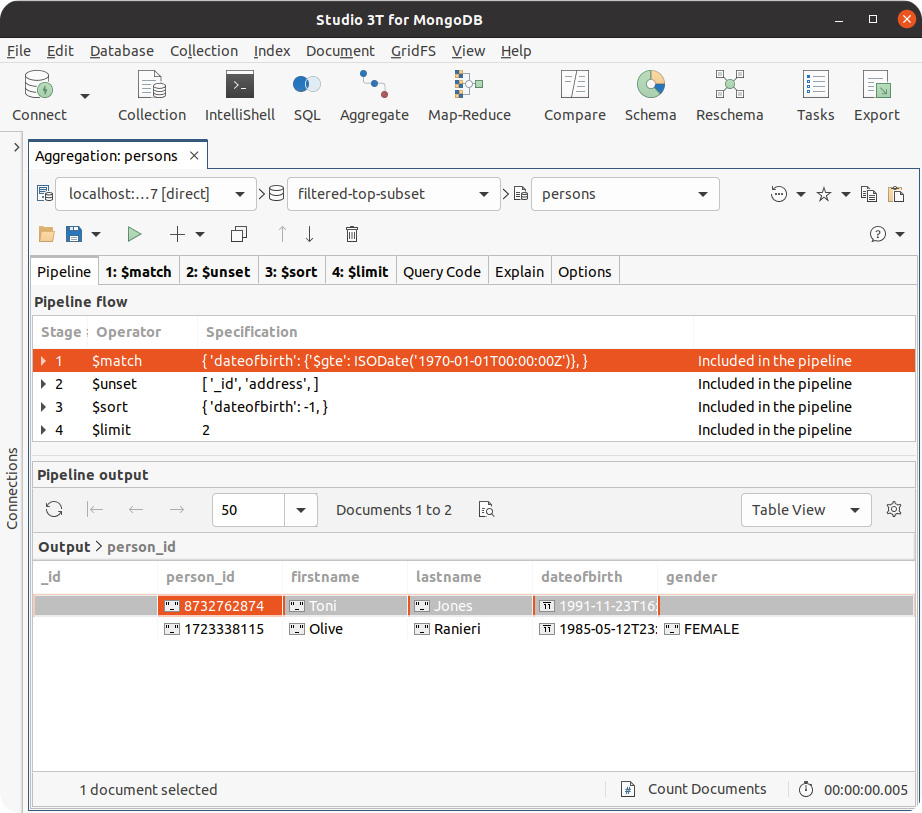Click the Count Documents button
This screenshot has width=922, height=813.
pyautogui.click(x=694, y=789)
